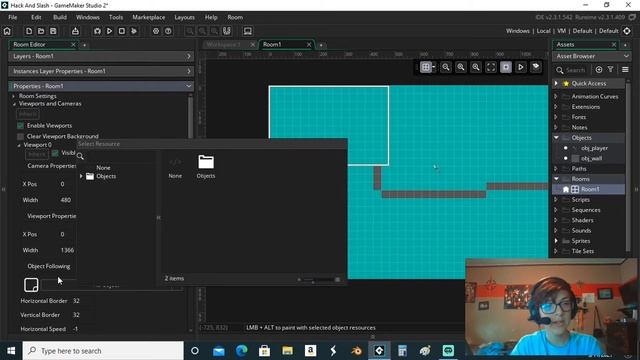Switch to the Workspace 1 tab

(x=224, y=44)
